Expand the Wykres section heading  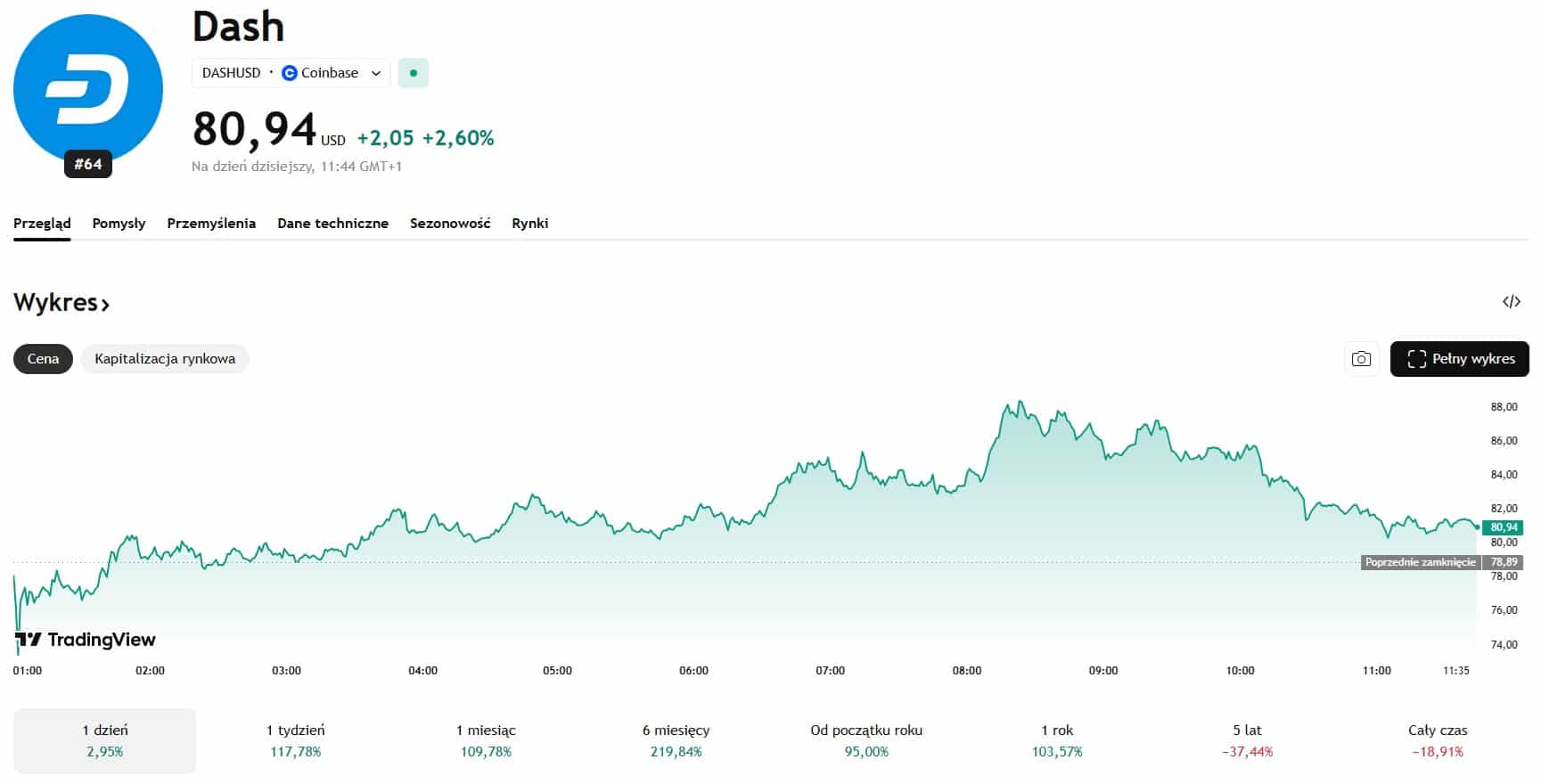click(61, 303)
